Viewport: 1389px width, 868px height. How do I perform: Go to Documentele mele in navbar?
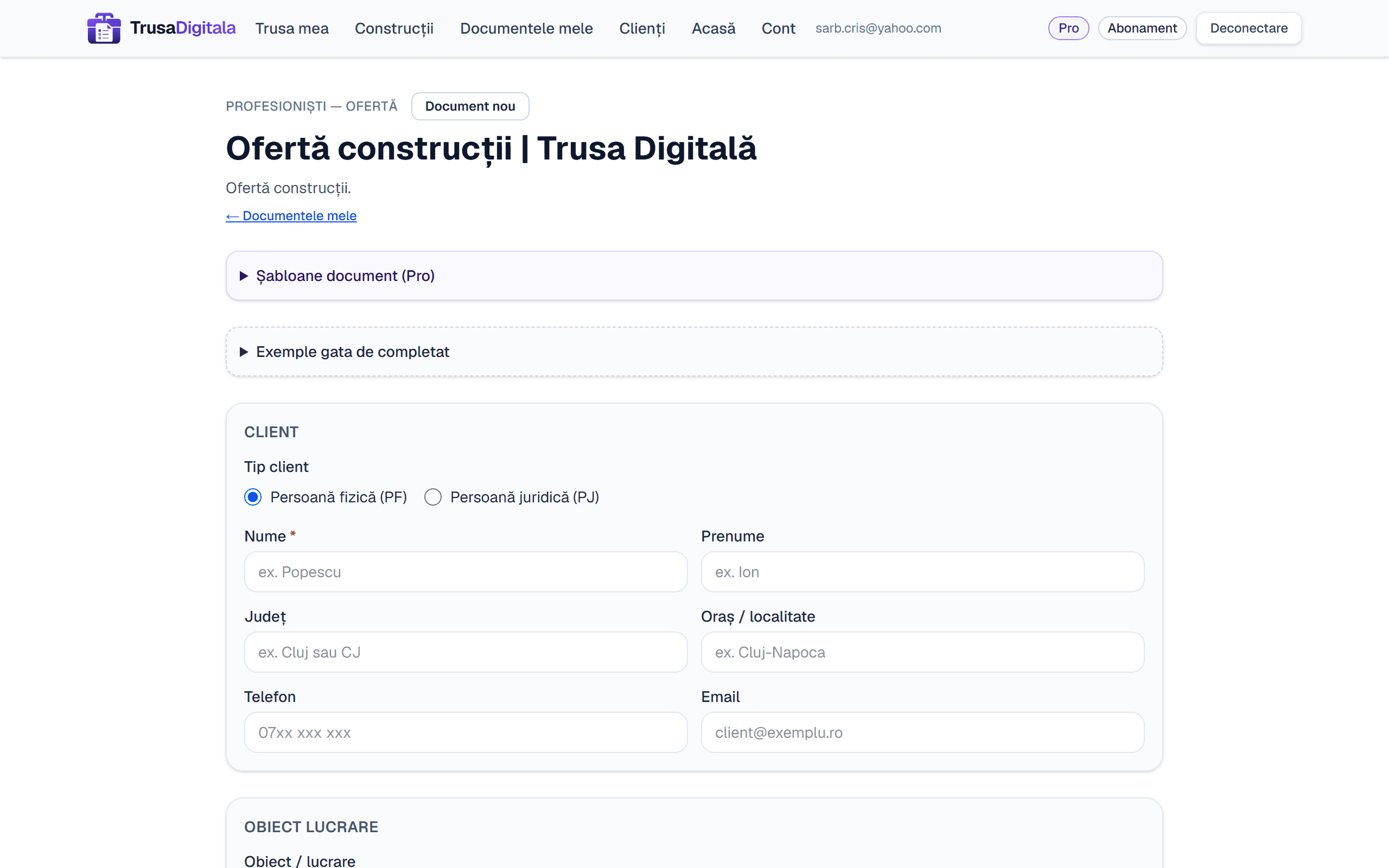(526, 28)
